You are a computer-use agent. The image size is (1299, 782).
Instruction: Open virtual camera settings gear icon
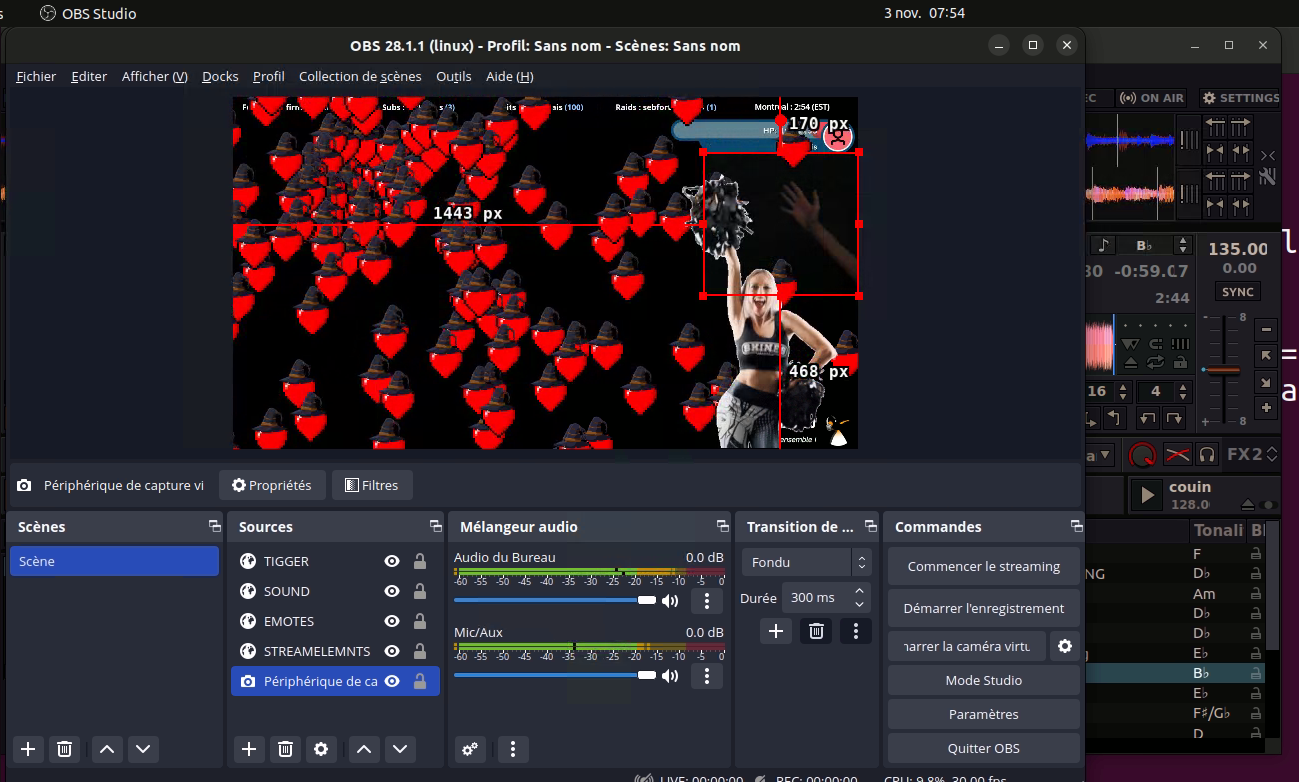pos(1065,646)
